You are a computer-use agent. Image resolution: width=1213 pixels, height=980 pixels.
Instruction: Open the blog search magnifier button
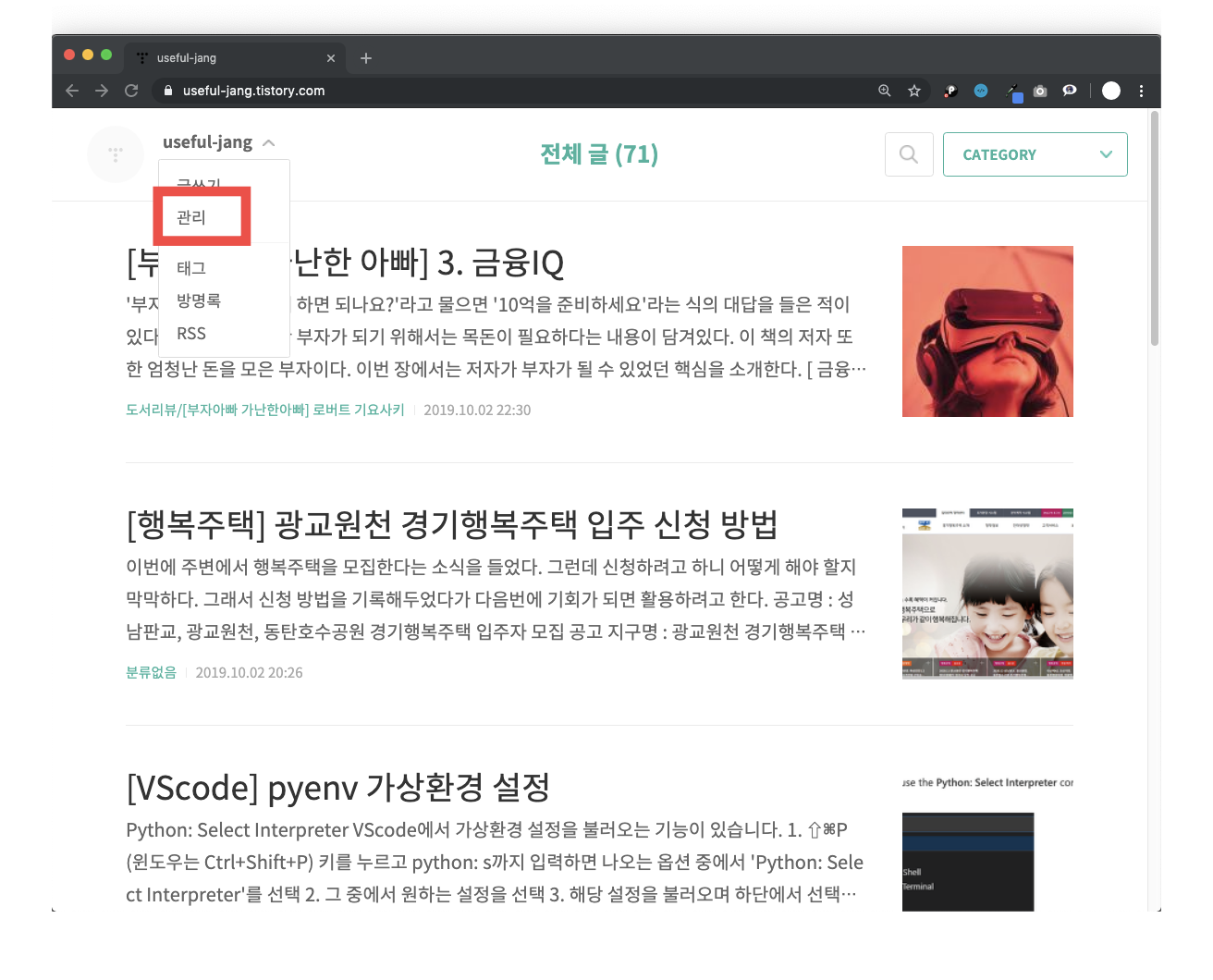point(909,154)
